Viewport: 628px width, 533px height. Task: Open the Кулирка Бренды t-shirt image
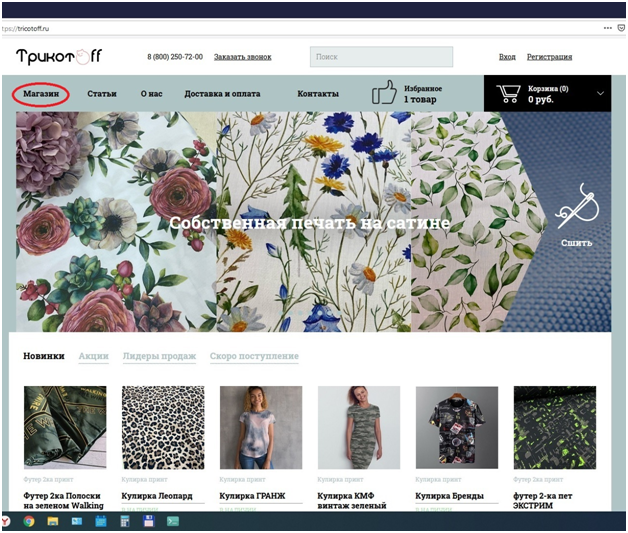[x=457, y=427]
